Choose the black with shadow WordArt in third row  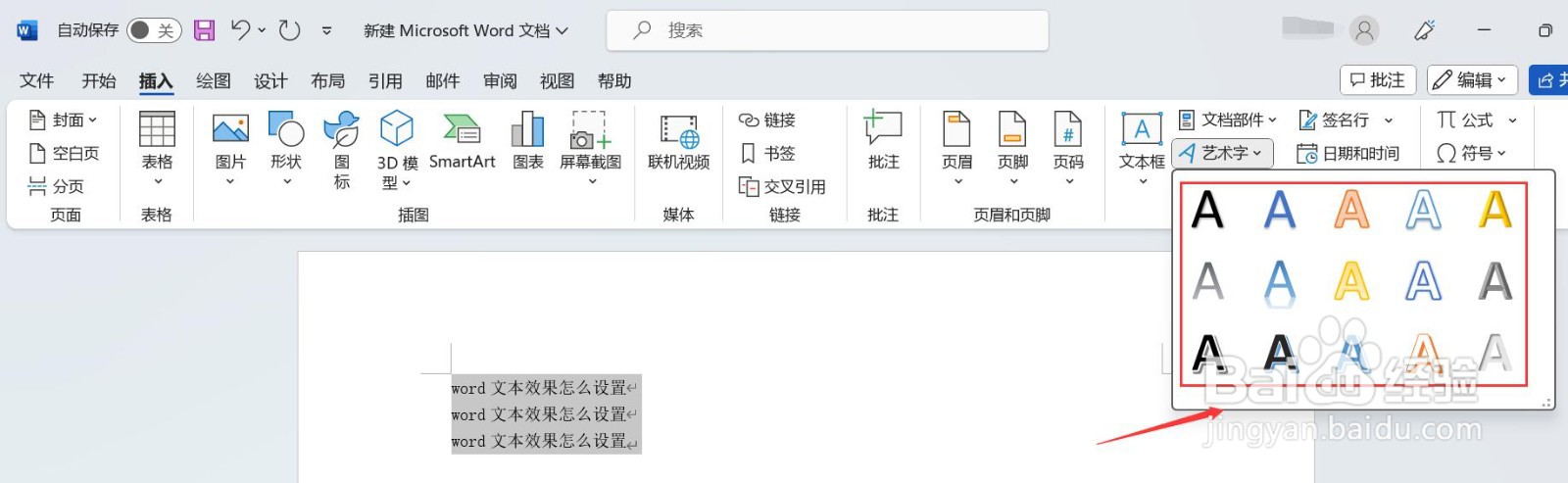tap(1207, 354)
